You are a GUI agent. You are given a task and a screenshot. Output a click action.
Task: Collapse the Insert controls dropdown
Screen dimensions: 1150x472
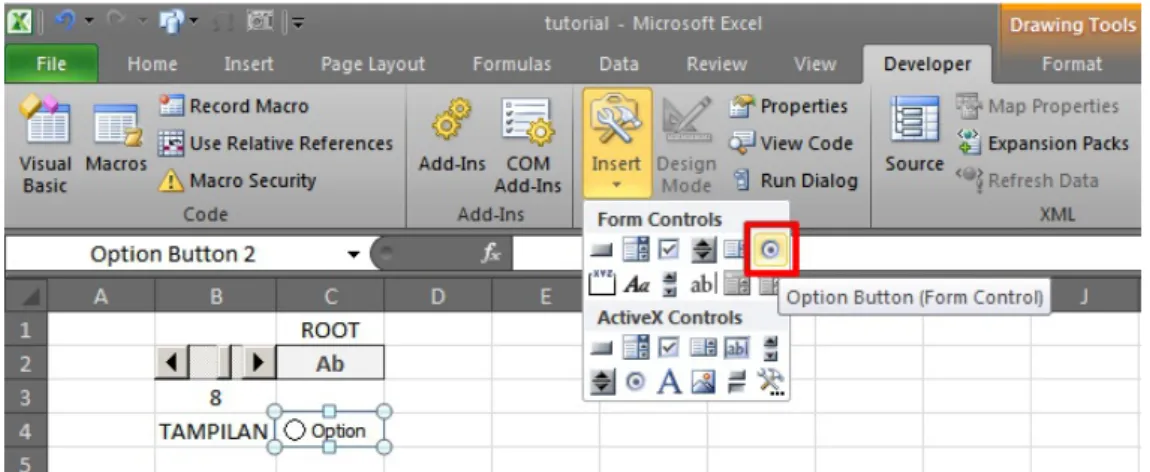coord(616,144)
